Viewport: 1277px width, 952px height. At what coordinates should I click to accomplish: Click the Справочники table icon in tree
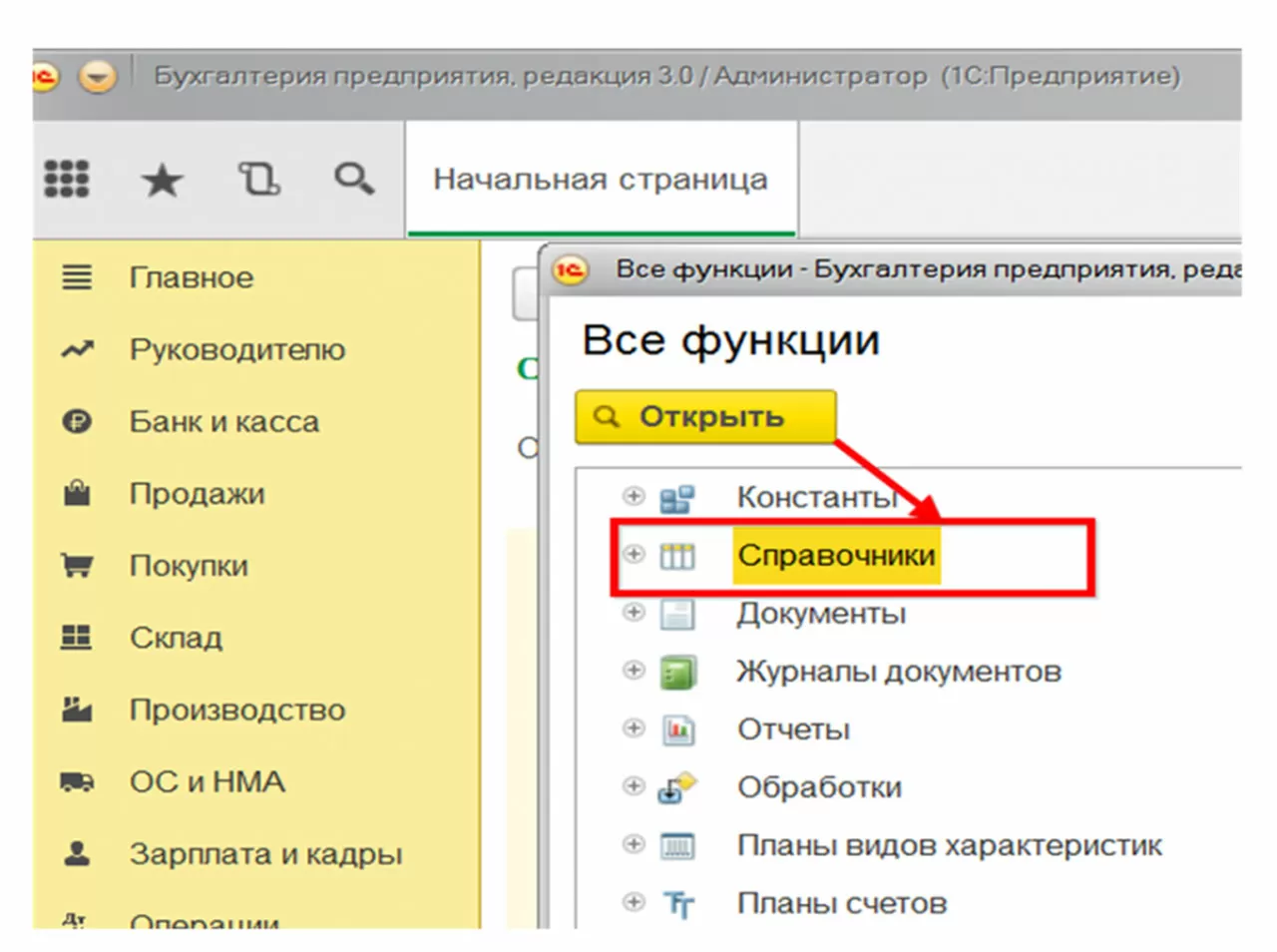(677, 556)
